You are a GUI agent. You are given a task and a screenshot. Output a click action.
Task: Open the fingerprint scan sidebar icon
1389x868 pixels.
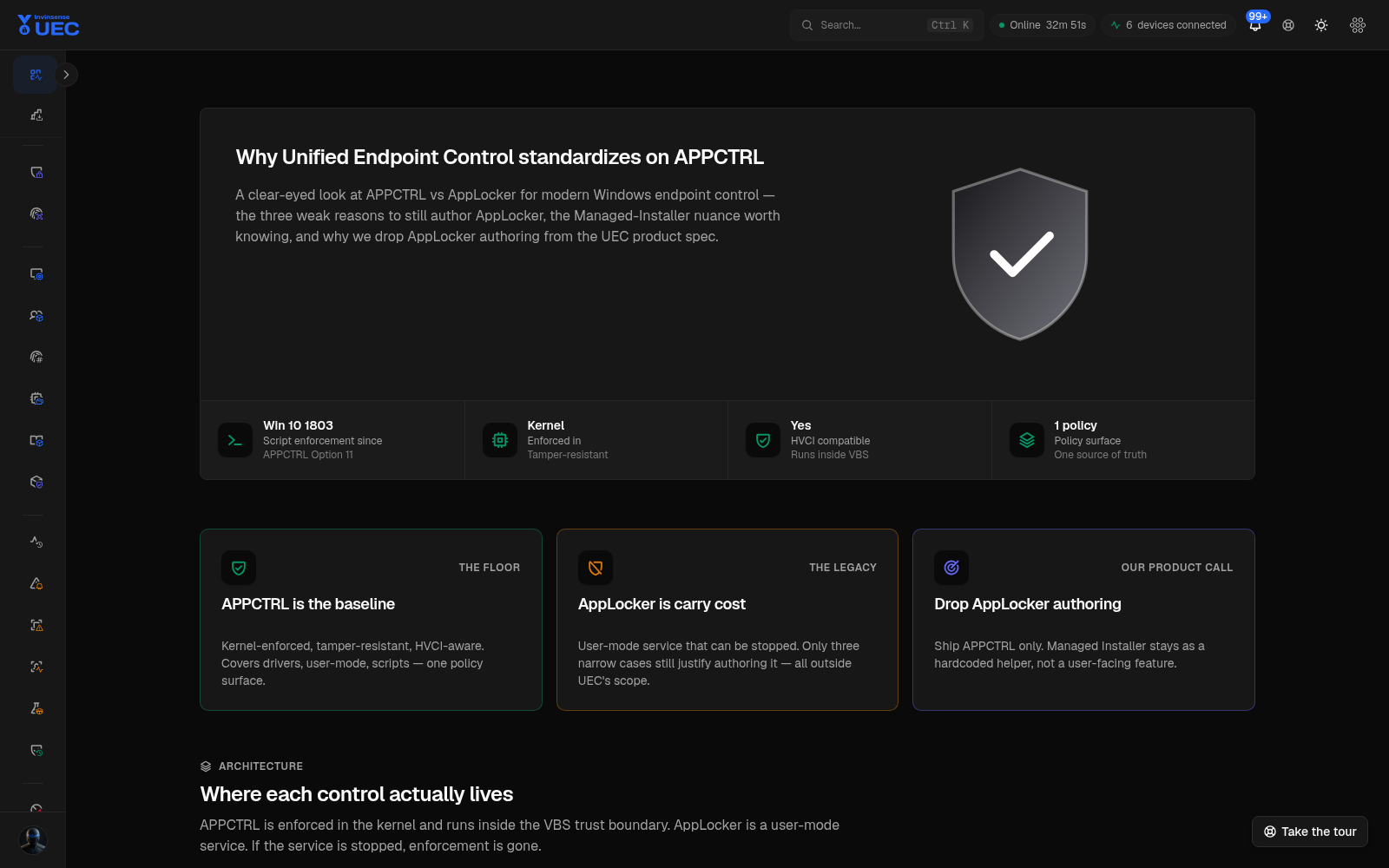[36, 214]
